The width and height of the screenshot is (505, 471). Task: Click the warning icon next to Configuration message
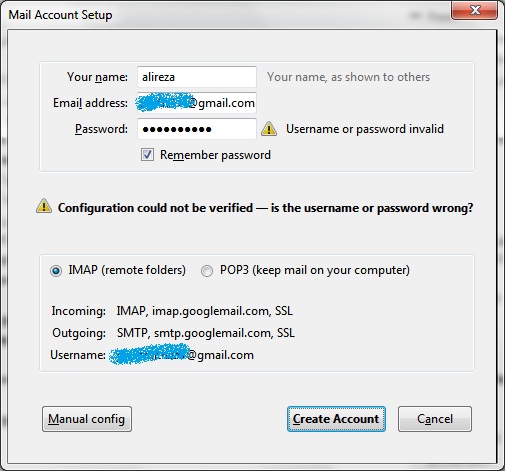click(x=44, y=206)
